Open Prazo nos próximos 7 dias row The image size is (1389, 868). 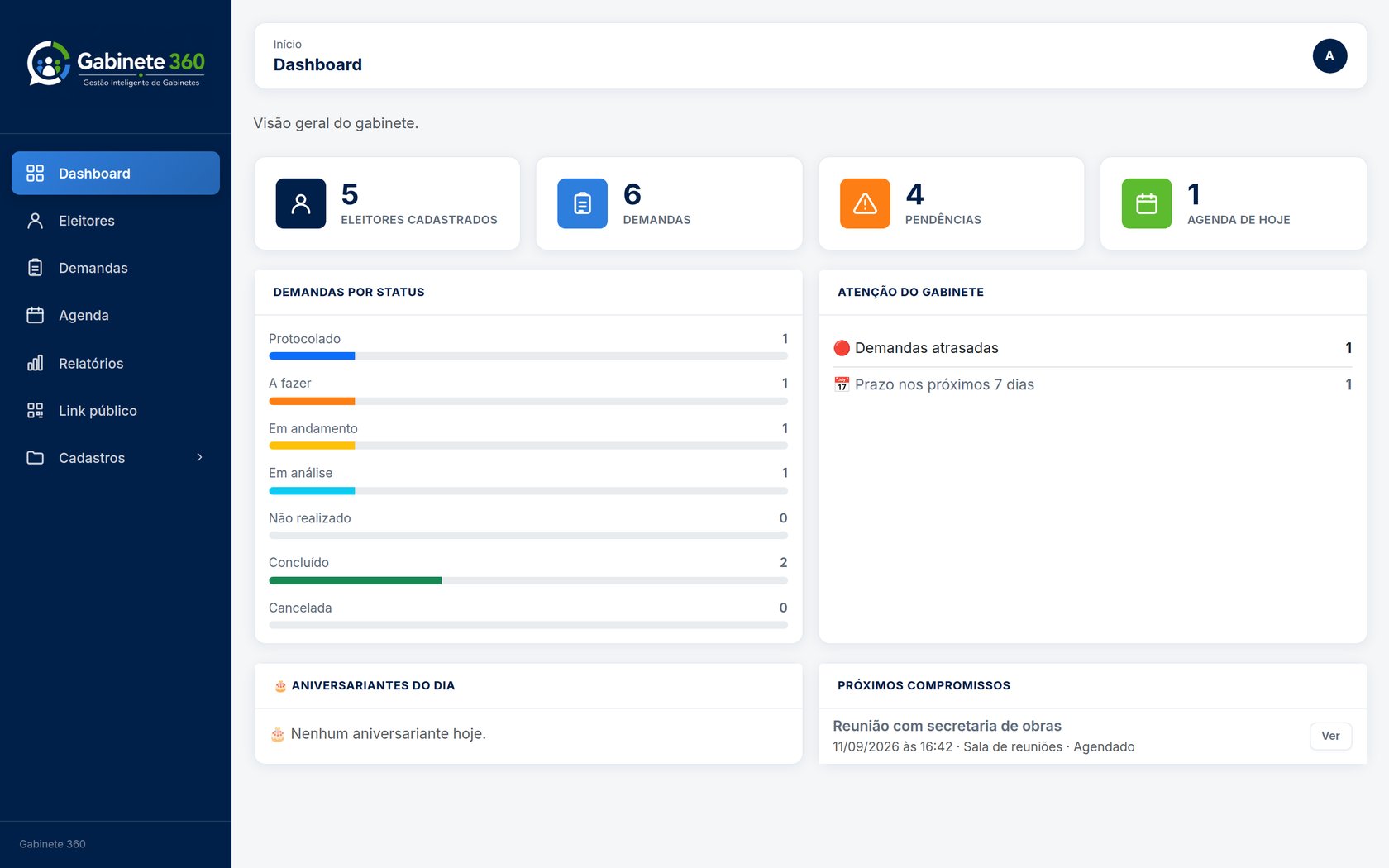pos(1093,384)
